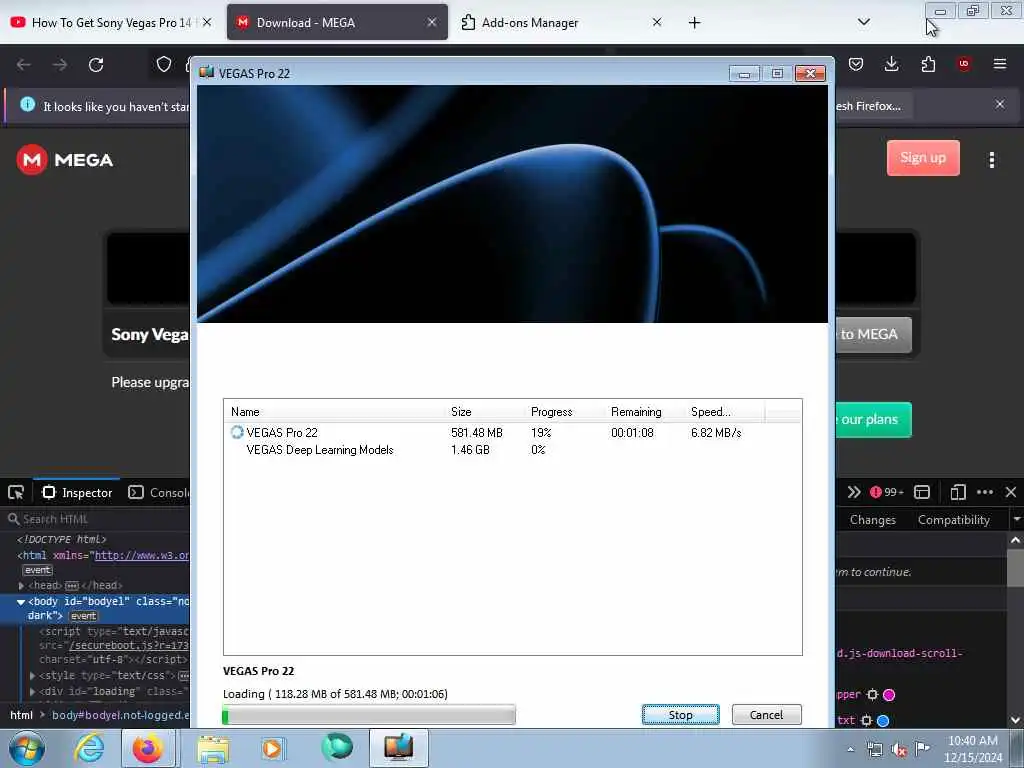The height and width of the screenshot is (768, 1024).
Task: Open the Compatibility sidebar tab
Action: pos(953,520)
